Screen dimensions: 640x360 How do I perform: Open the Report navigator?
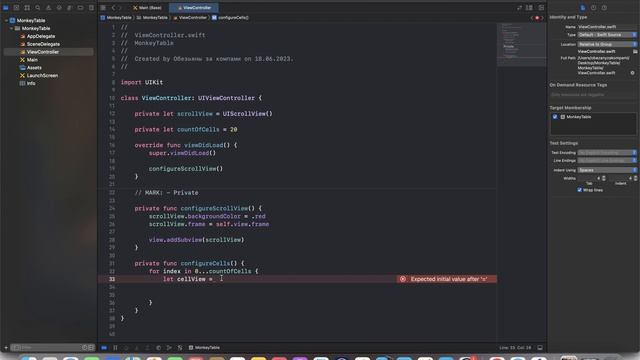[91, 8]
